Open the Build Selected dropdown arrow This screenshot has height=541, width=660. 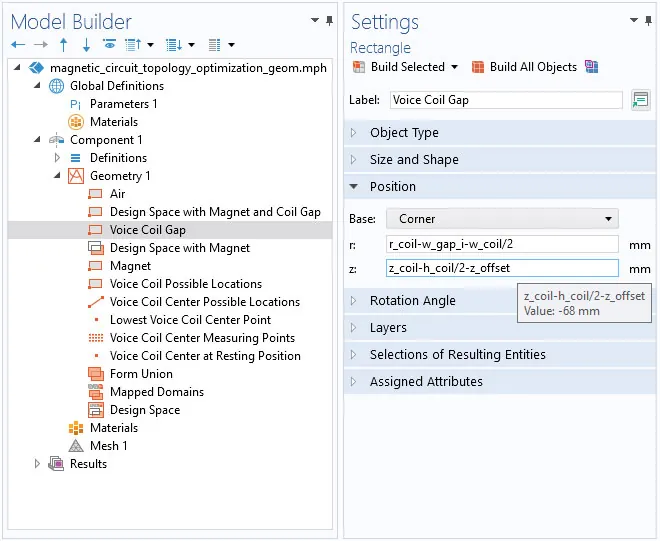(x=455, y=67)
